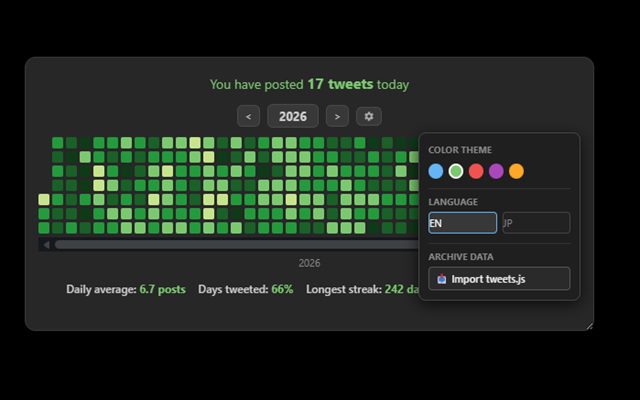The height and width of the screenshot is (400, 640).
Task: Select the green color theme
Action: (456, 171)
